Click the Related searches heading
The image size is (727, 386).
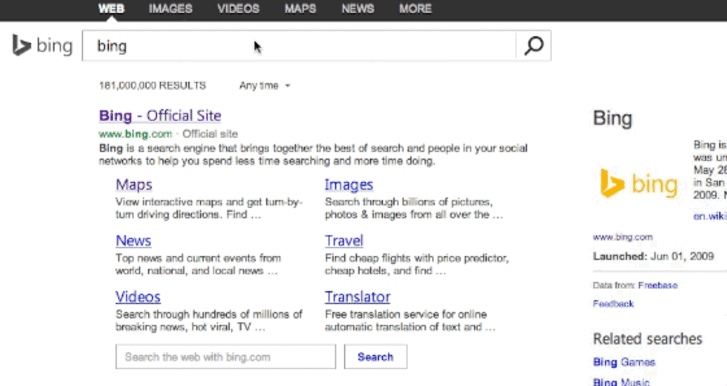648,339
